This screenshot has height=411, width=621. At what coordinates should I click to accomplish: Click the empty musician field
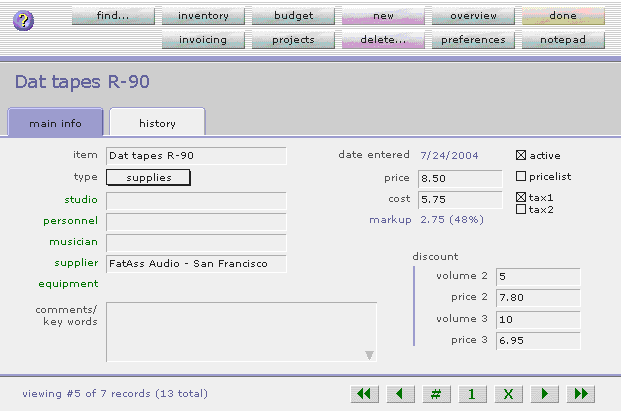(196, 242)
